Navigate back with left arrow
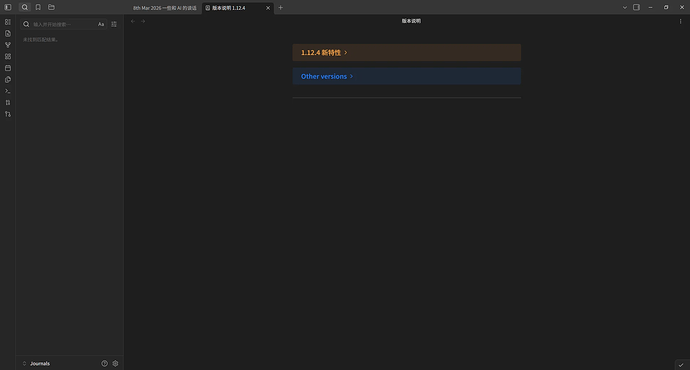690x370 pixels. pyautogui.click(x=133, y=21)
